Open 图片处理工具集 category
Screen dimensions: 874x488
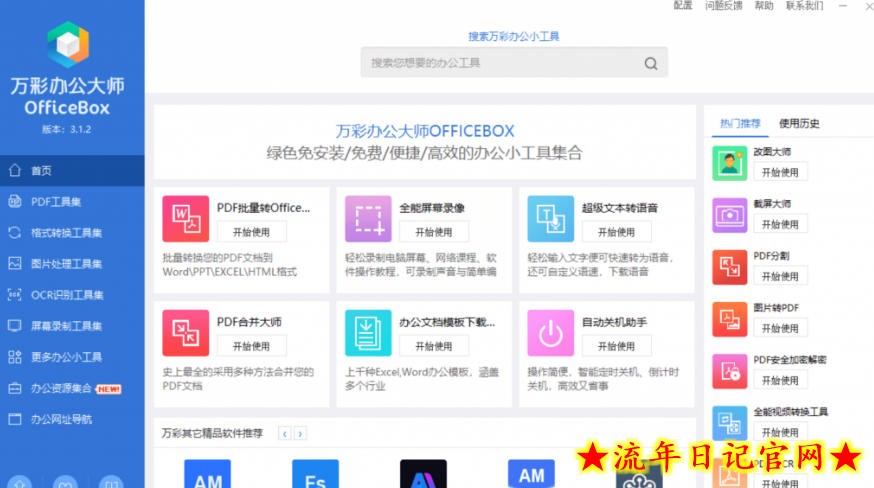pyautogui.click(x=72, y=264)
